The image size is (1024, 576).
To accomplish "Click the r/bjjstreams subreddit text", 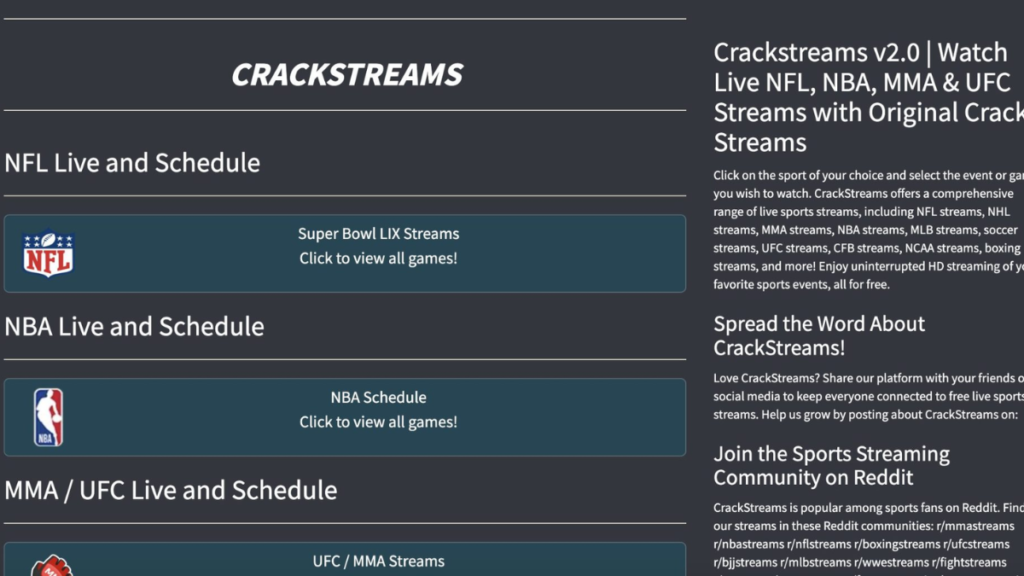I will [x=745, y=563].
